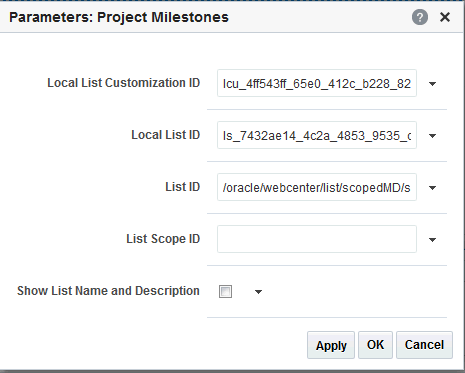
Task: Click the empty List Scope ID field
Action: 317,239
